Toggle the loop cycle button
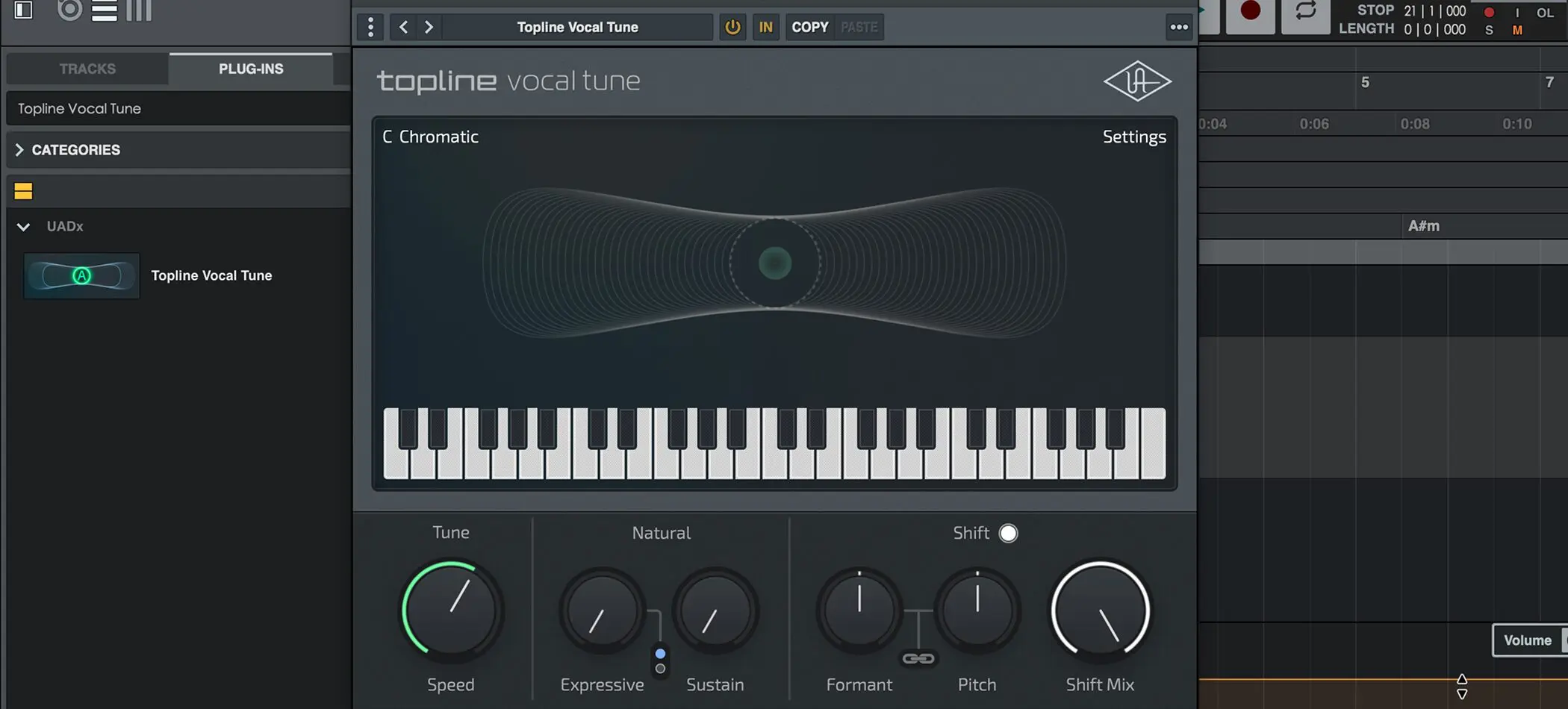 coord(1305,12)
